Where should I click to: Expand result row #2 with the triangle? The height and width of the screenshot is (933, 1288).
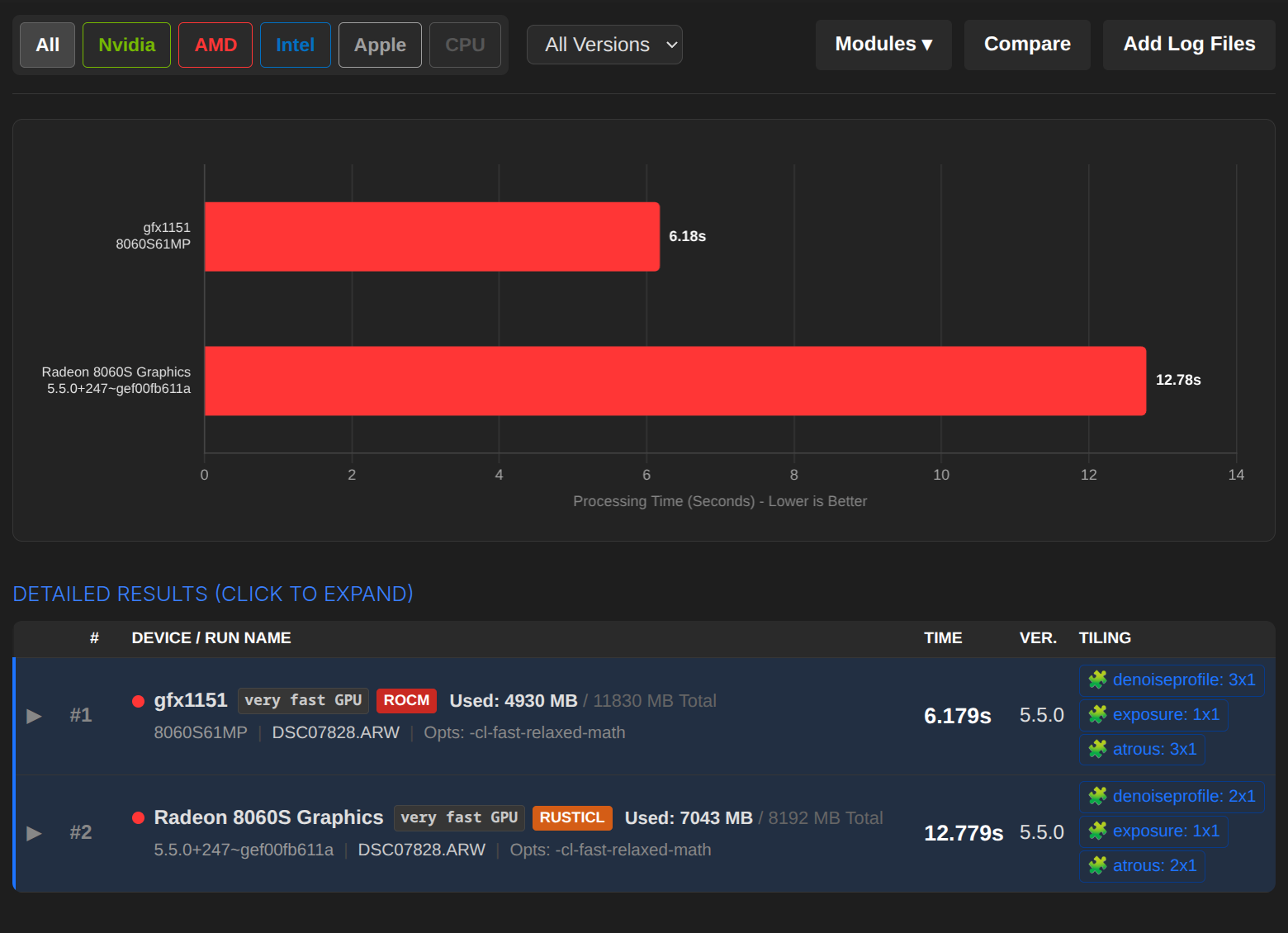click(35, 833)
